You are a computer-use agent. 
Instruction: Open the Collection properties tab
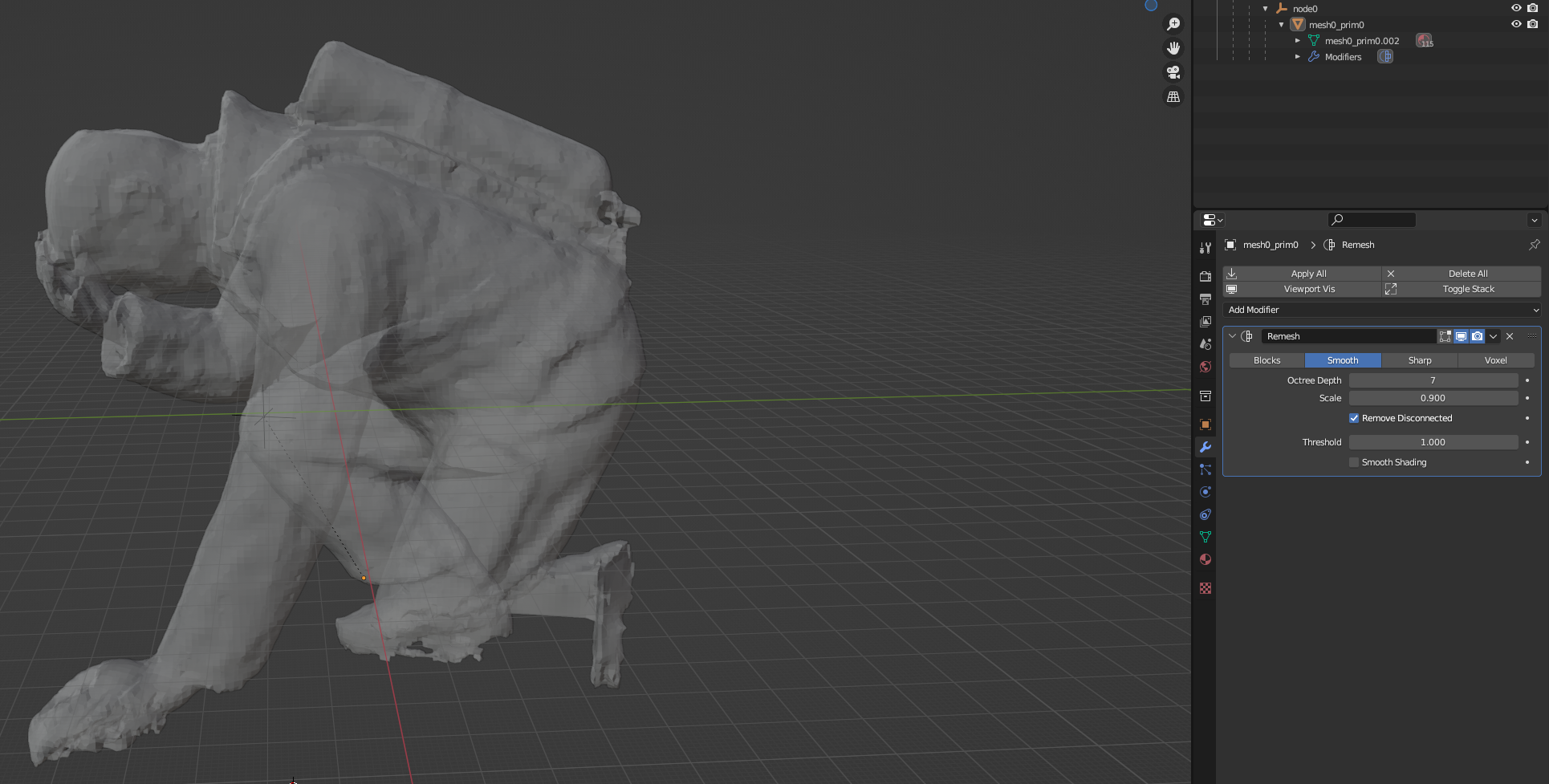point(1205,396)
